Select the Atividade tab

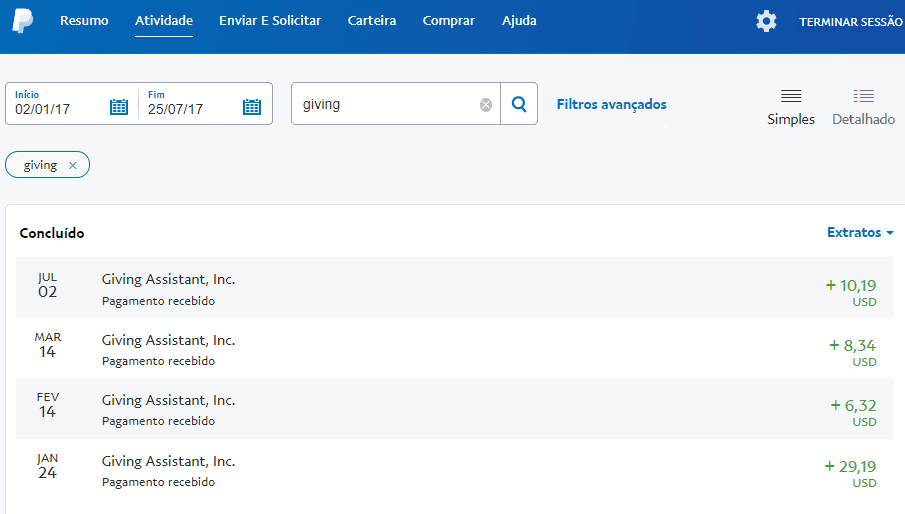pyautogui.click(x=164, y=21)
